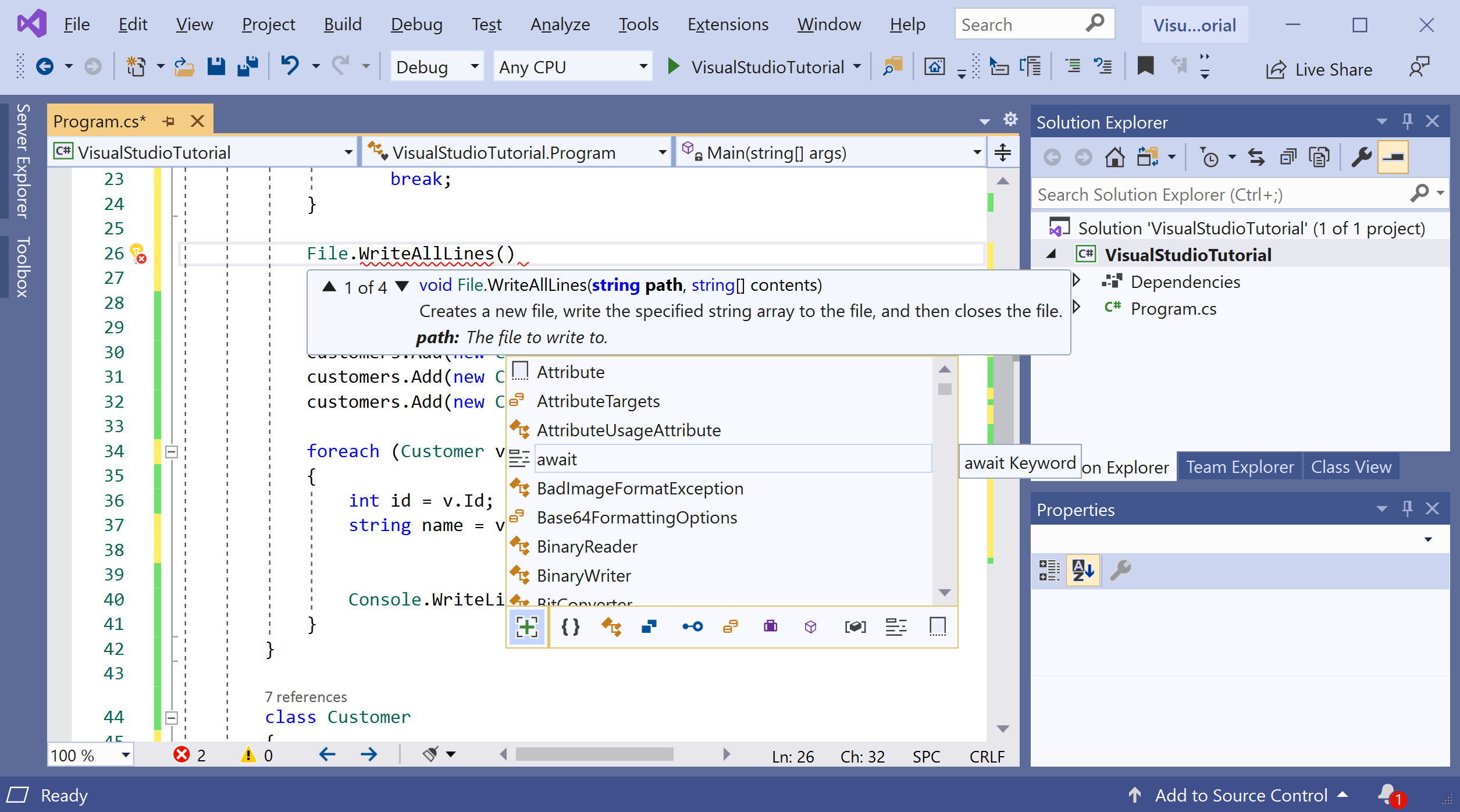Screen dimensions: 1460x812
Task: Open the Debug menu
Action: 416,24
